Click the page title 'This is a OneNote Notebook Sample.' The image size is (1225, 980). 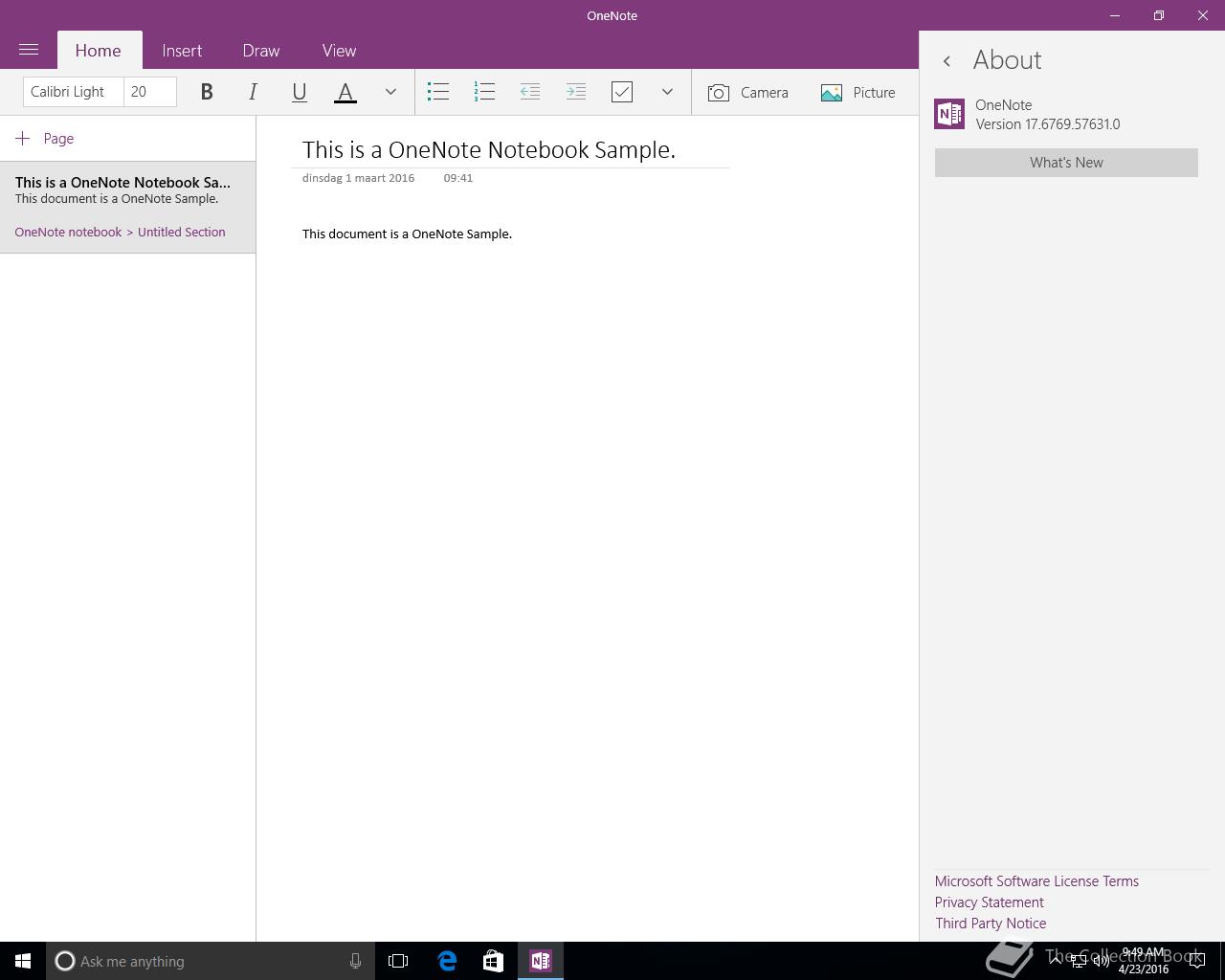pos(489,150)
